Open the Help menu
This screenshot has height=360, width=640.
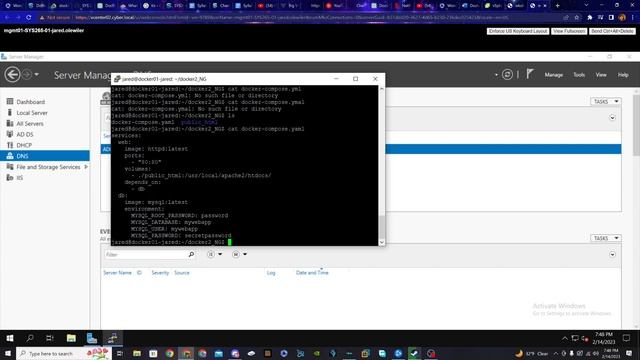tap(623, 75)
